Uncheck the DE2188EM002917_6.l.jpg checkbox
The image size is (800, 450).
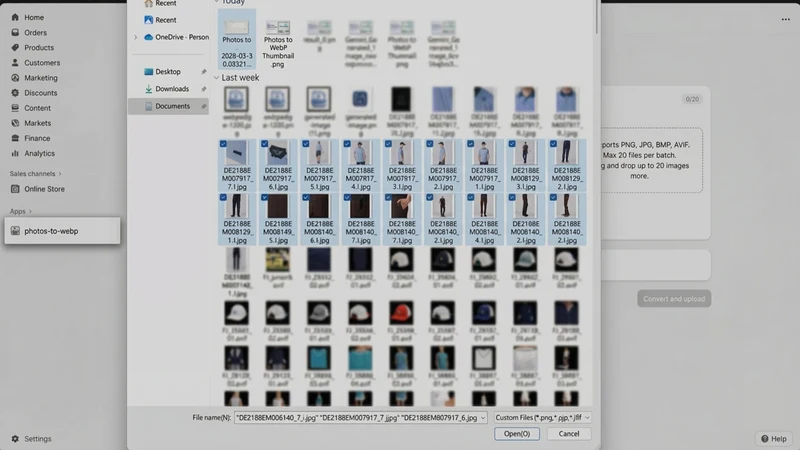pos(264,144)
